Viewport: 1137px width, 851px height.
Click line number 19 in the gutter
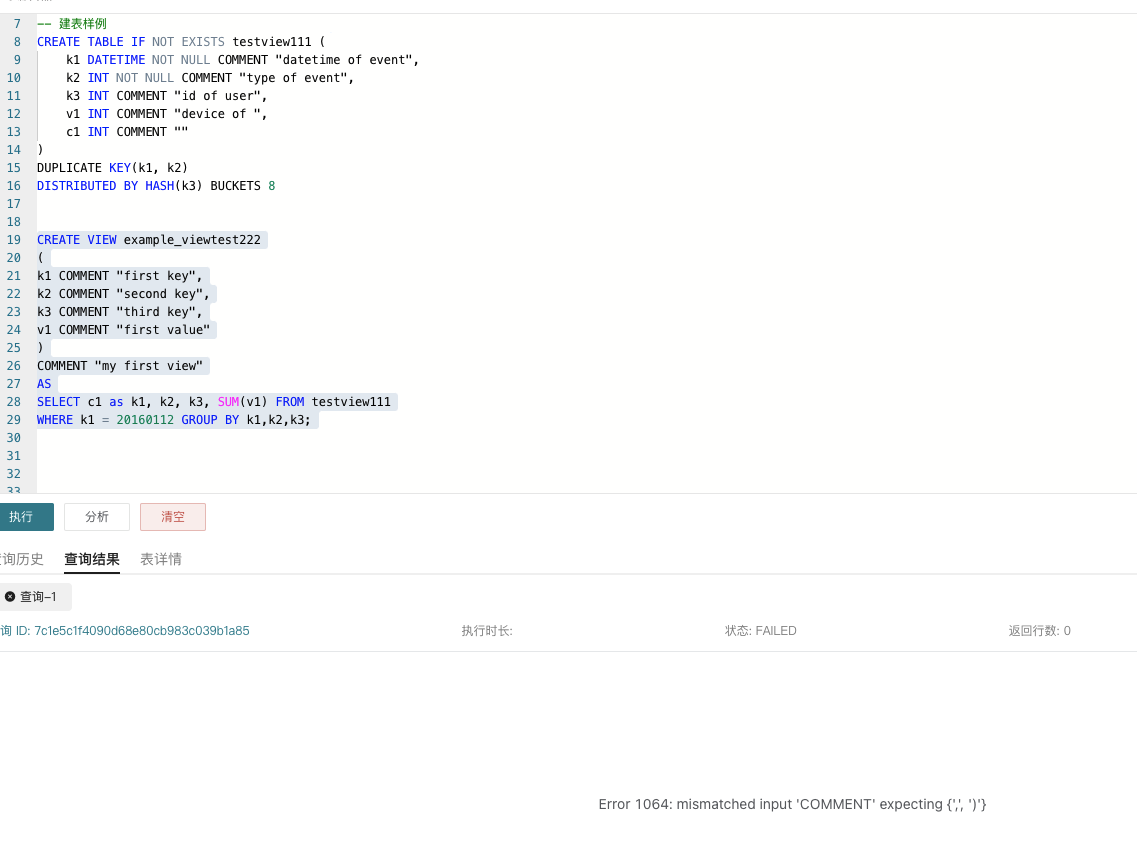[x=14, y=240]
